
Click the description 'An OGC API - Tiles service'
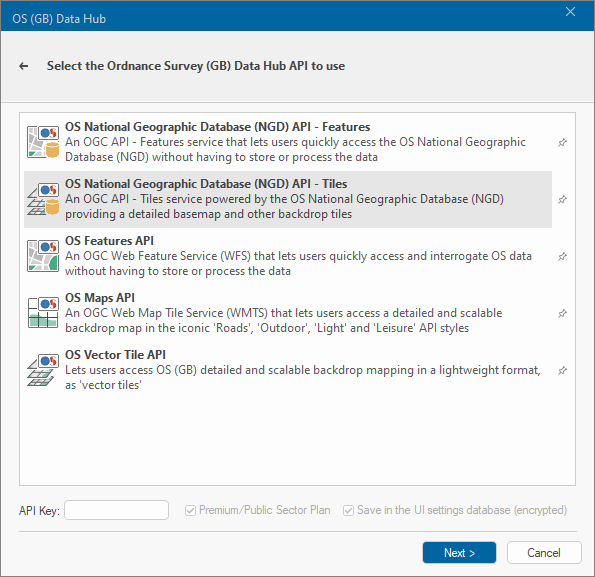pos(285,206)
